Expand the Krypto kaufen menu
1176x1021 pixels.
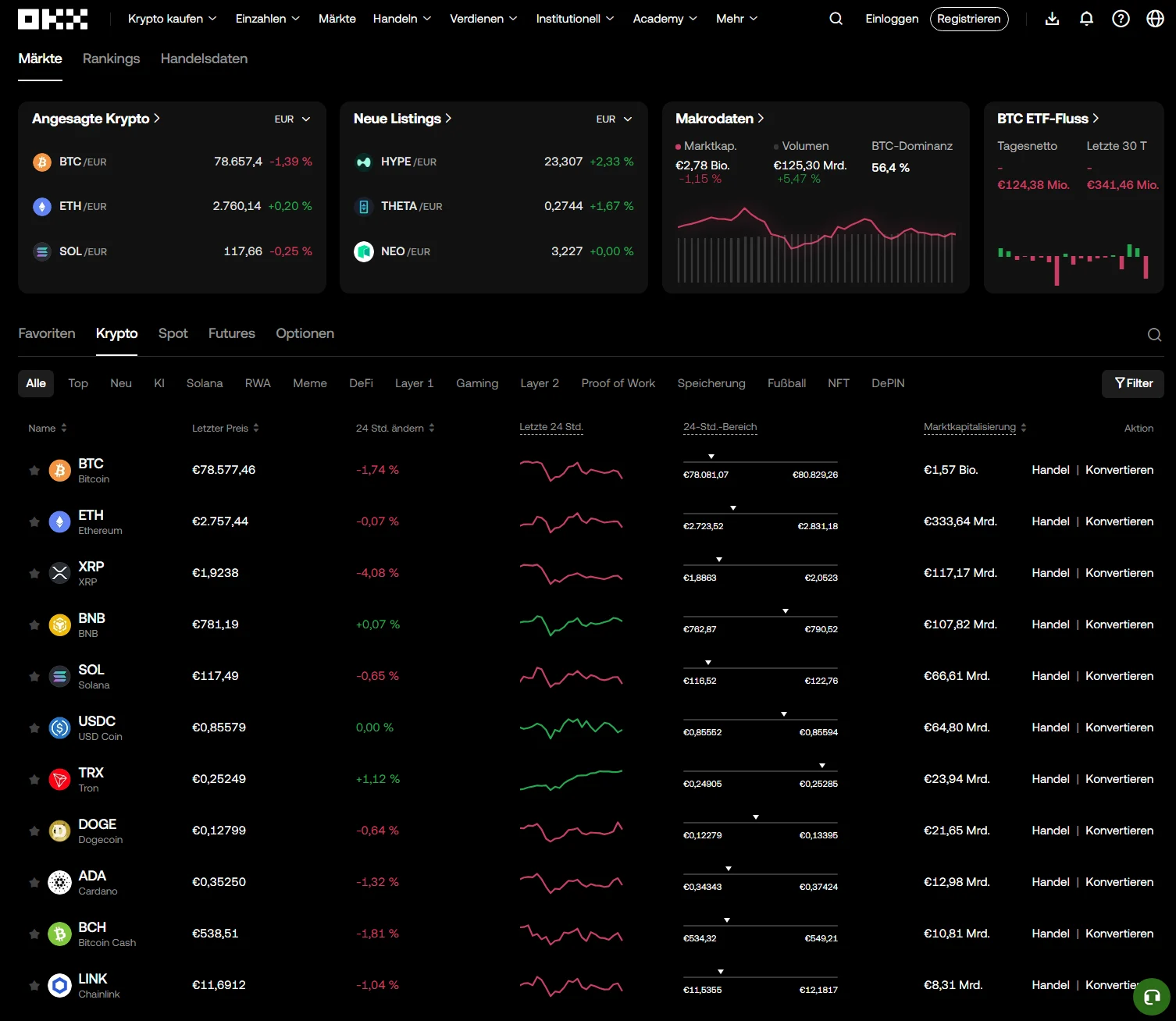pyautogui.click(x=173, y=19)
